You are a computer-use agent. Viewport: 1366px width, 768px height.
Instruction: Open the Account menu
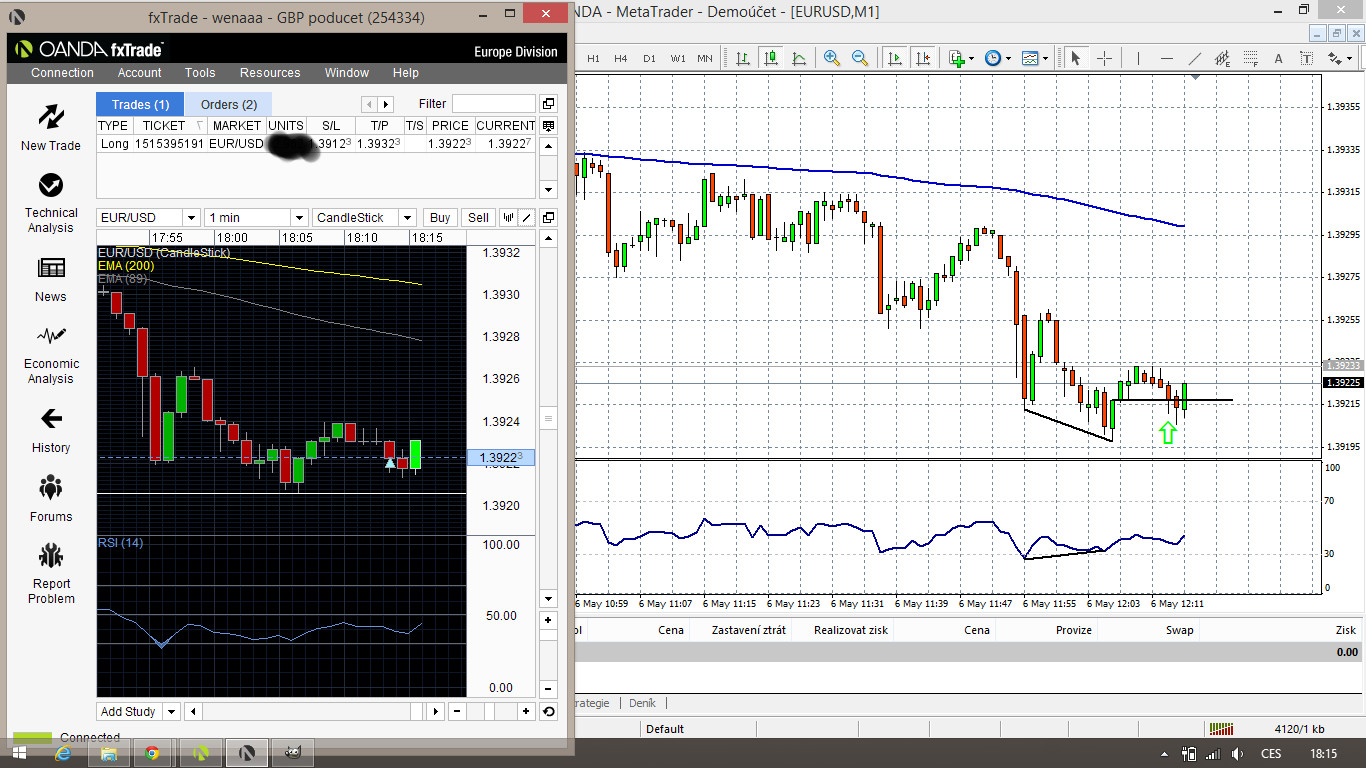(139, 73)
